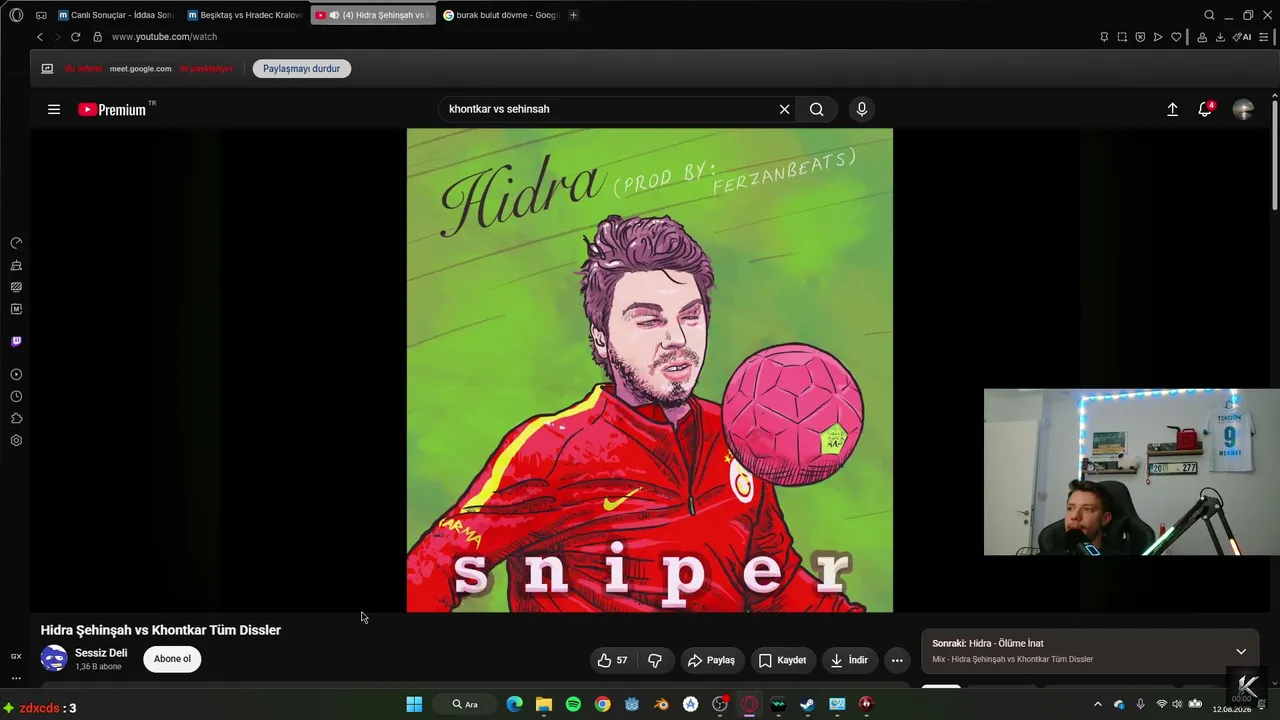This screenshot has width=1280, height=720.
Task: Open the browser tab search magnifier
Action: pos(1209,15)
